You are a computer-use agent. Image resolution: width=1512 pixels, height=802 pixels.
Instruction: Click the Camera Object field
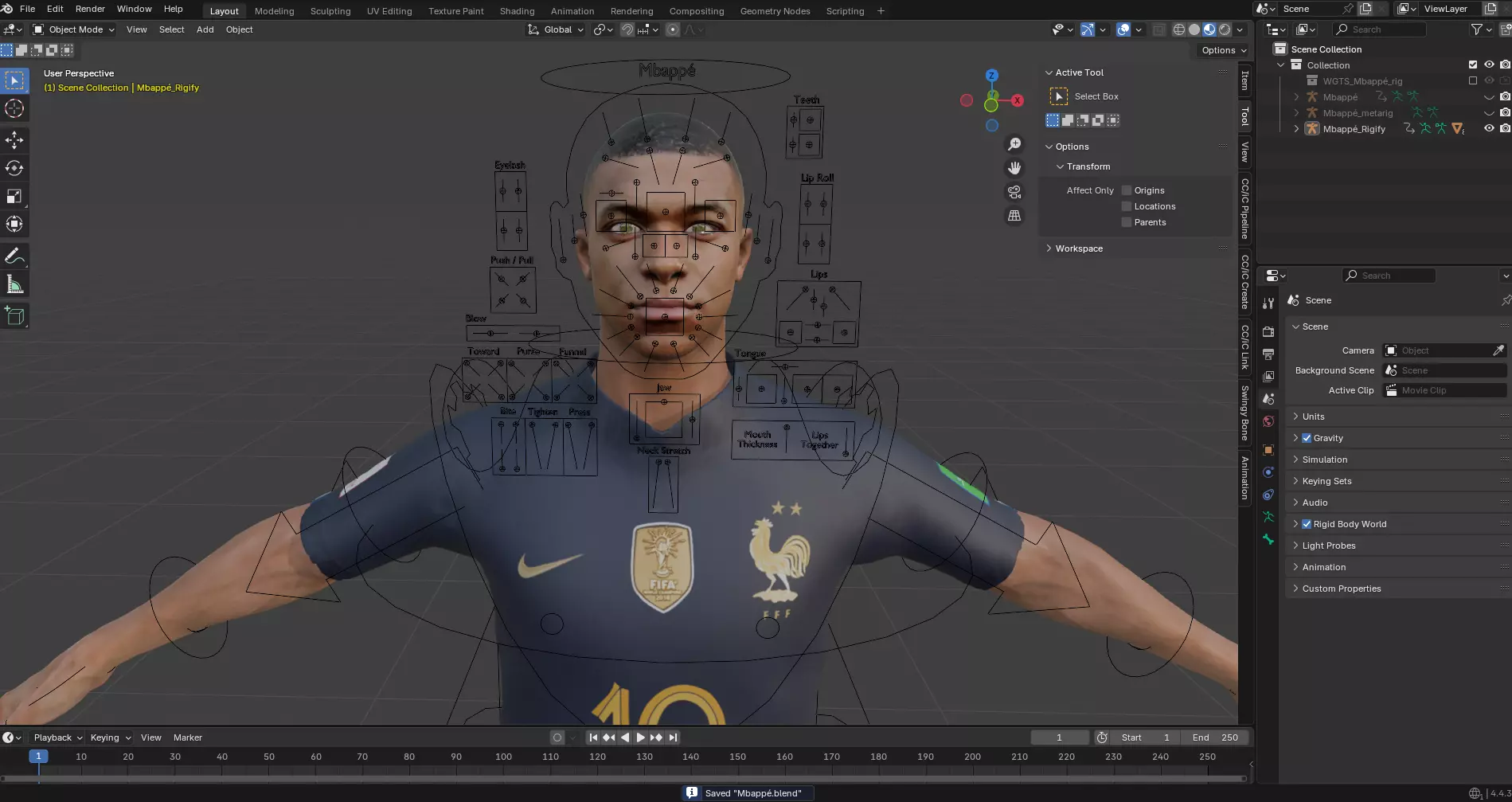point(1444,350)
